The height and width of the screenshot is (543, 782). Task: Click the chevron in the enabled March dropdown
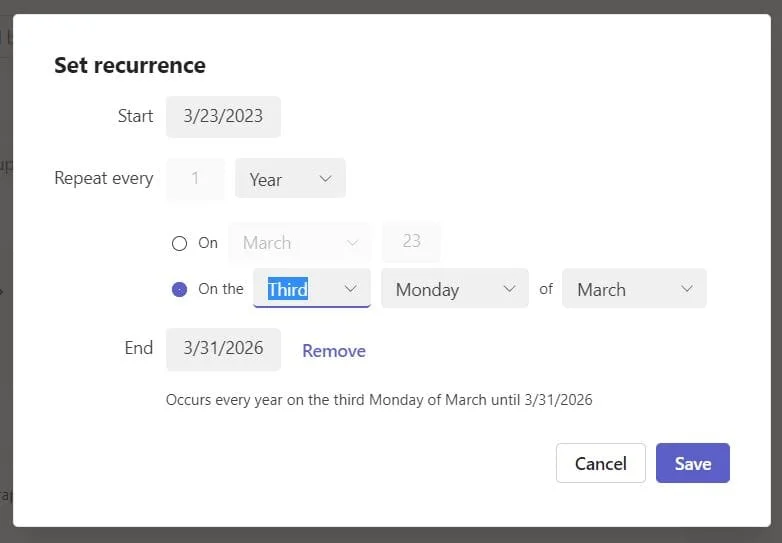(687, 288)
